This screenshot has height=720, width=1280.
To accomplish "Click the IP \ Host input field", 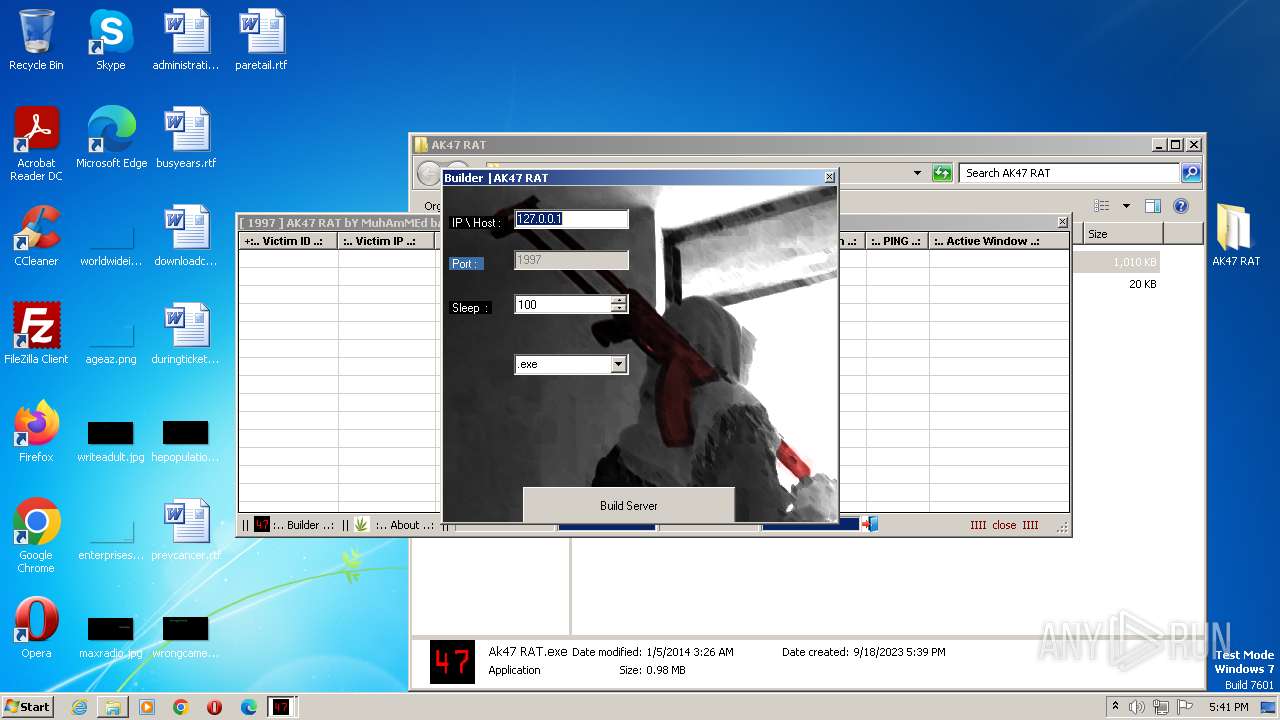I will pos(571,219).
